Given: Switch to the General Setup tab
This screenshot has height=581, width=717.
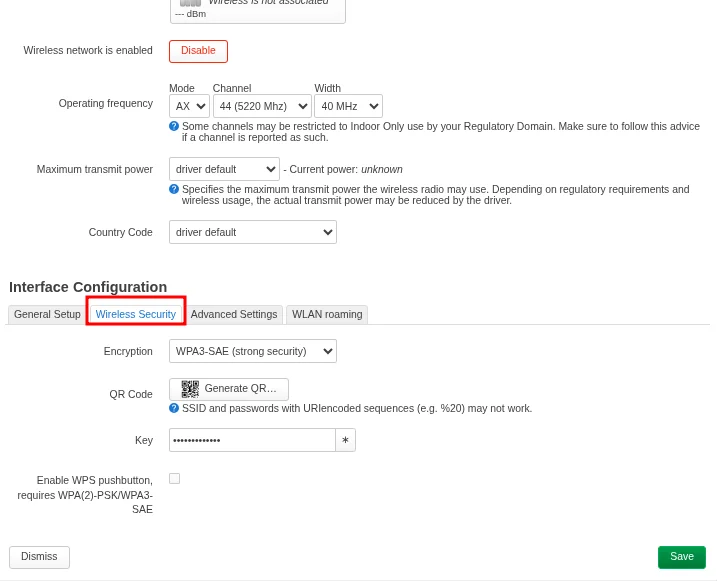Looking at the screenshot, I should [47, 314].
